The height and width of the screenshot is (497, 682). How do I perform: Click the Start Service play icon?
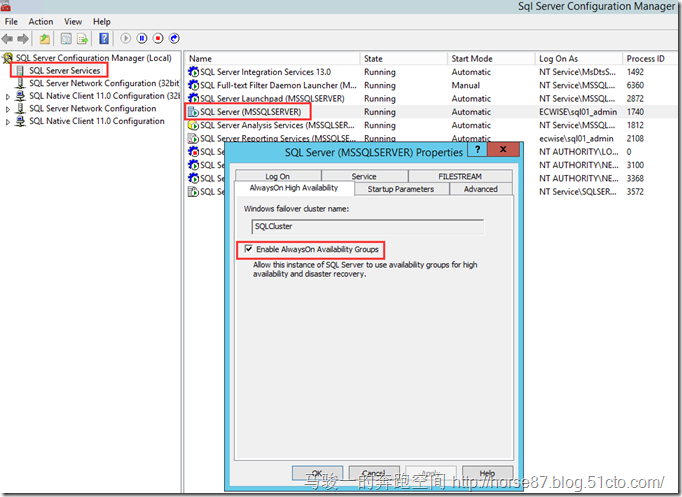[x=125, y=39]
